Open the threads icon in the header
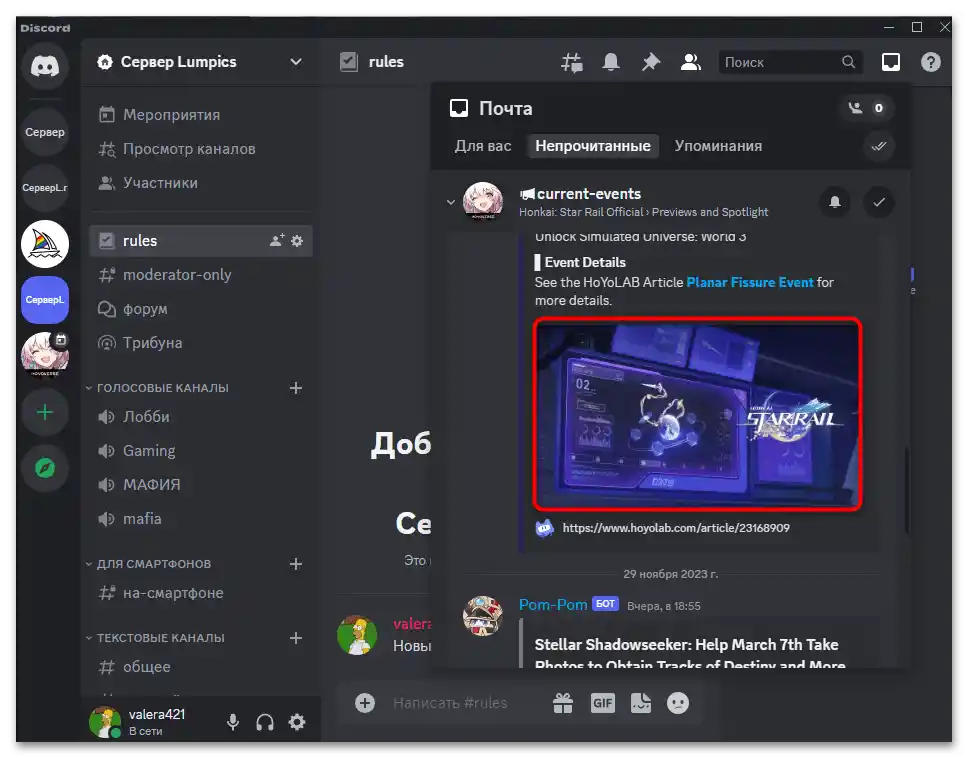This screenshot has height=758, width=968. coord(572,62)
